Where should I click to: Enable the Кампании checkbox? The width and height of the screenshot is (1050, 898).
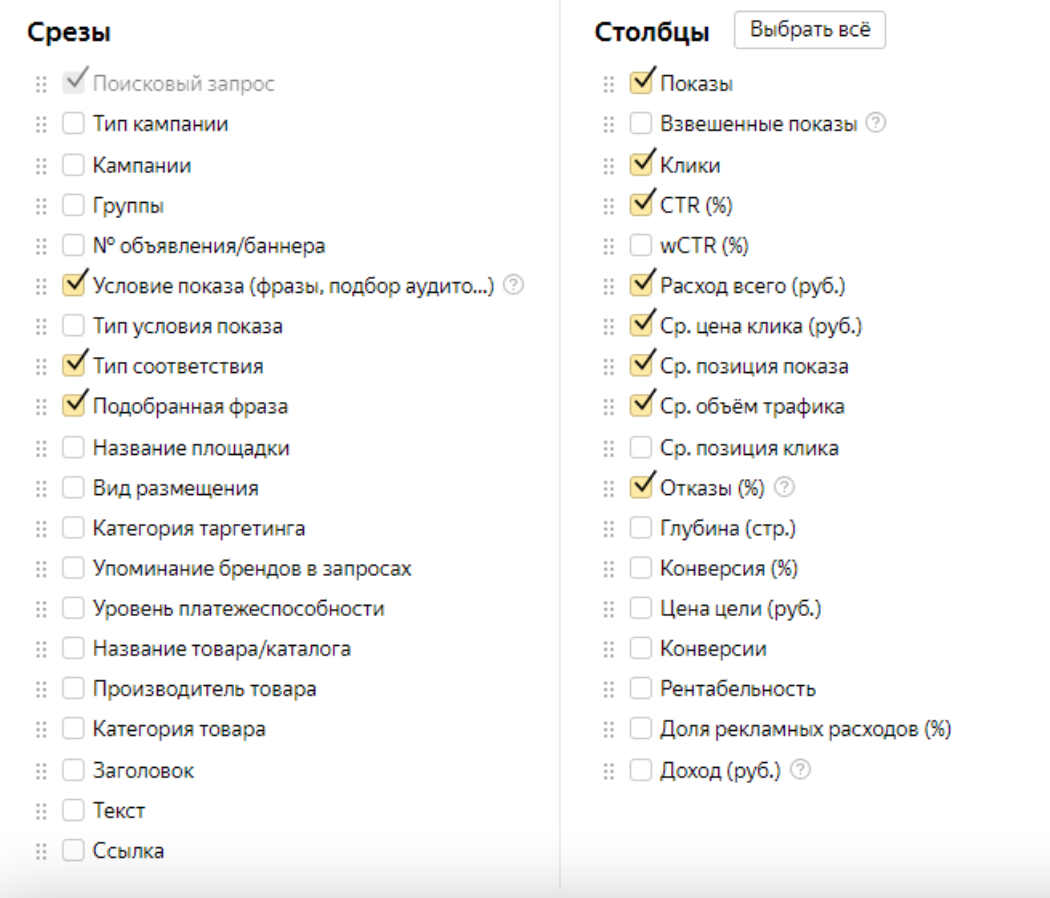click(x=73, y=165)
